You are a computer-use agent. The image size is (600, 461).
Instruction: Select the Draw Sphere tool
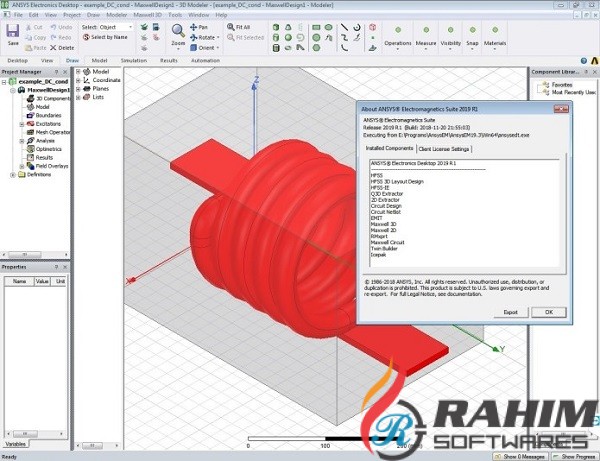[x=288, y=37]
